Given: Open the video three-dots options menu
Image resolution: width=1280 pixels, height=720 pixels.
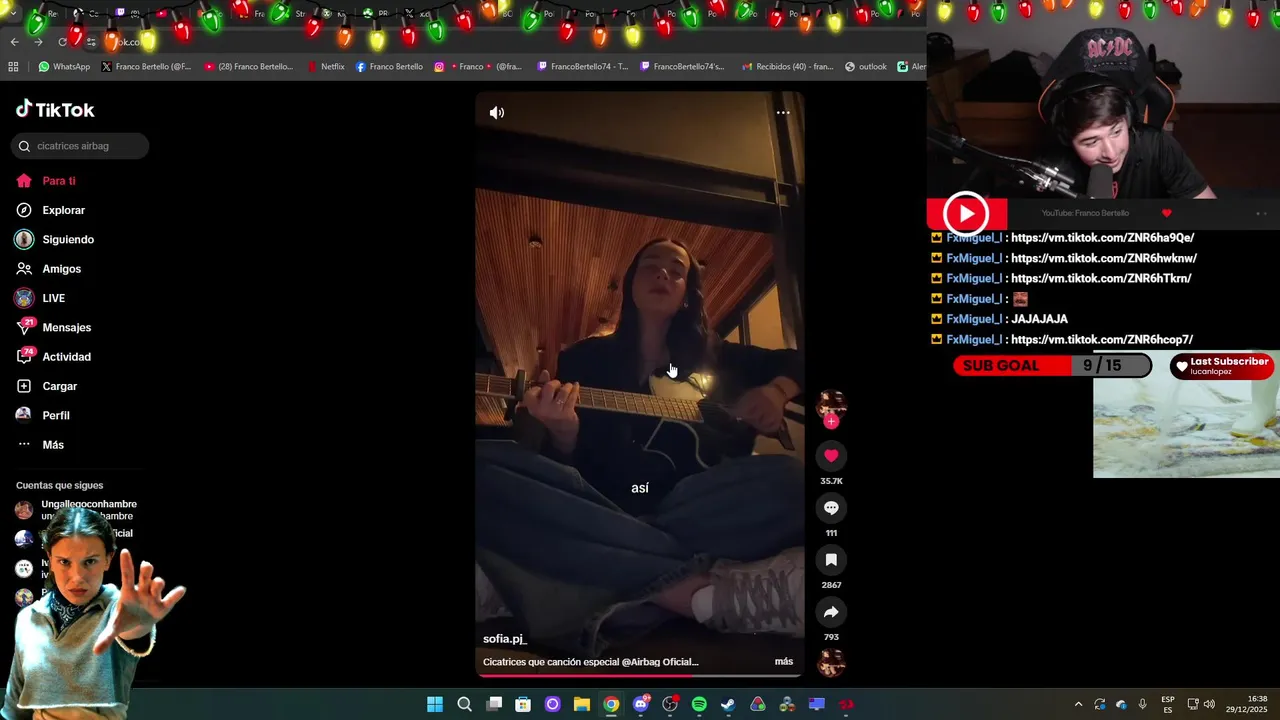Looking at the screenshot, I should coord(783,113).
